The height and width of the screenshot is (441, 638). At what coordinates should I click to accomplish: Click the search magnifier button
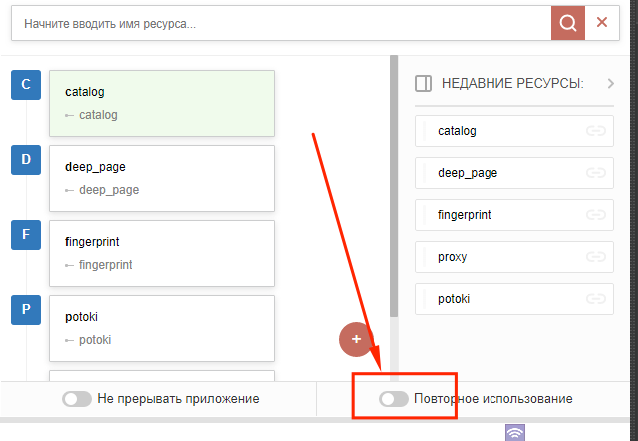coord(568,23)
